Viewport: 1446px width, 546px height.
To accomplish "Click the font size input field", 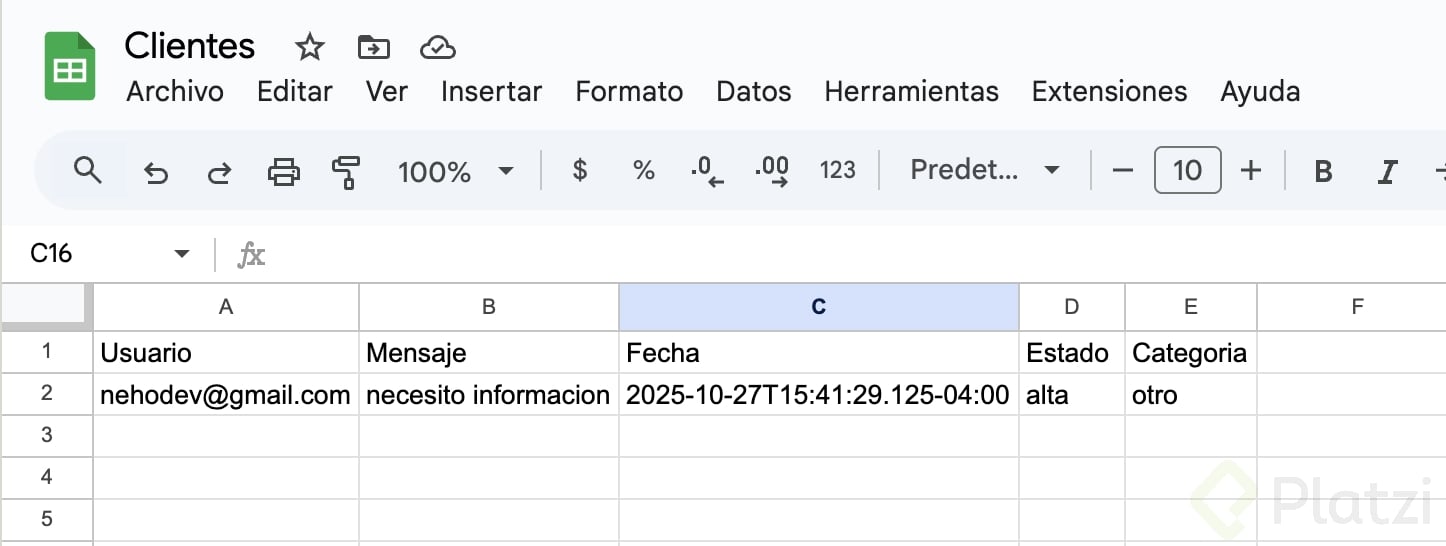I will click(1187, 171).
